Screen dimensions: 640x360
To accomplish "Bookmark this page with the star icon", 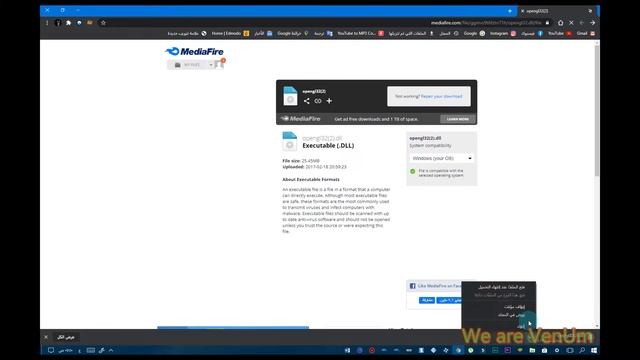I will tap(103, 23).
